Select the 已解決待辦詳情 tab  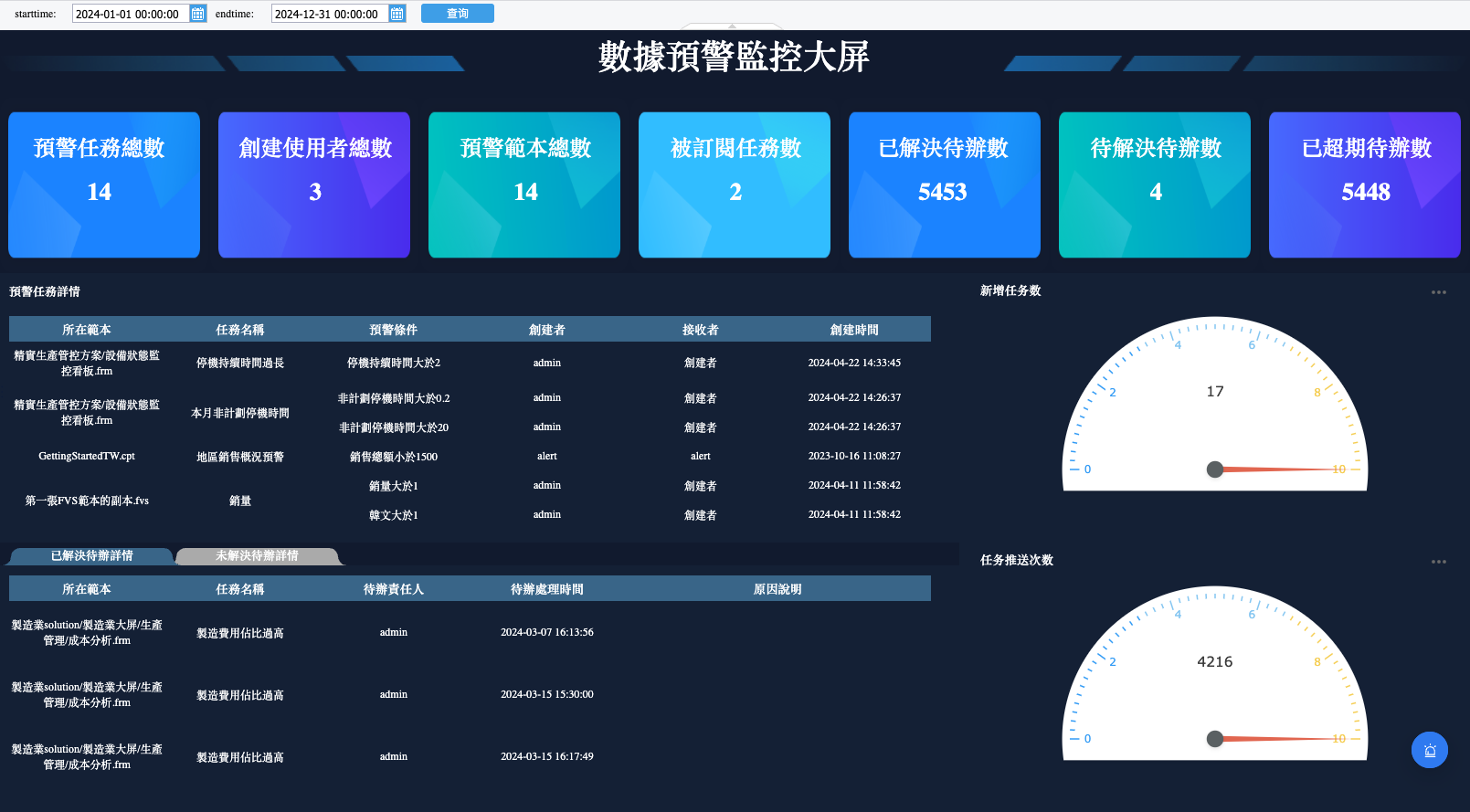point(91,556)
